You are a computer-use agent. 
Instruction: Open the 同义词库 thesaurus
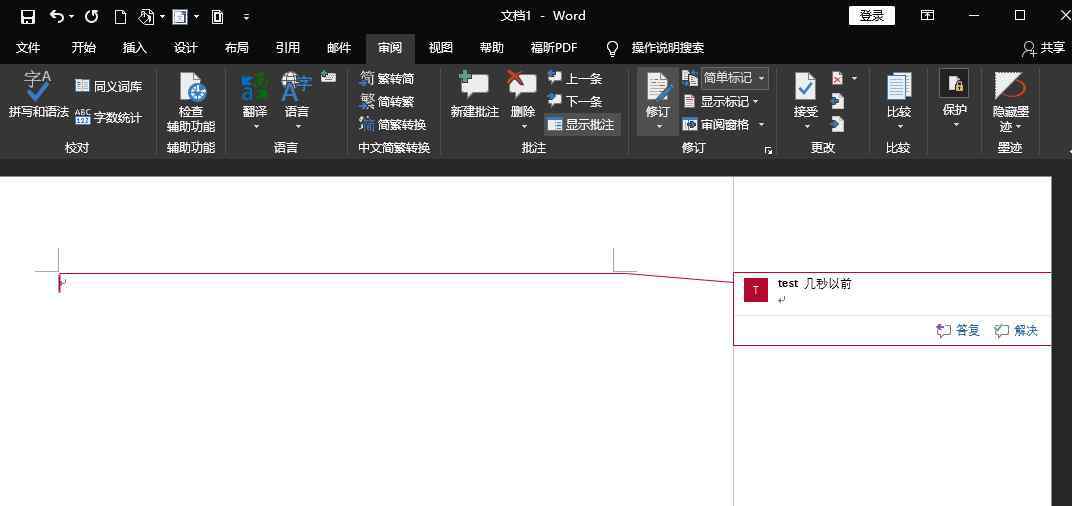(x=108, y=86)
